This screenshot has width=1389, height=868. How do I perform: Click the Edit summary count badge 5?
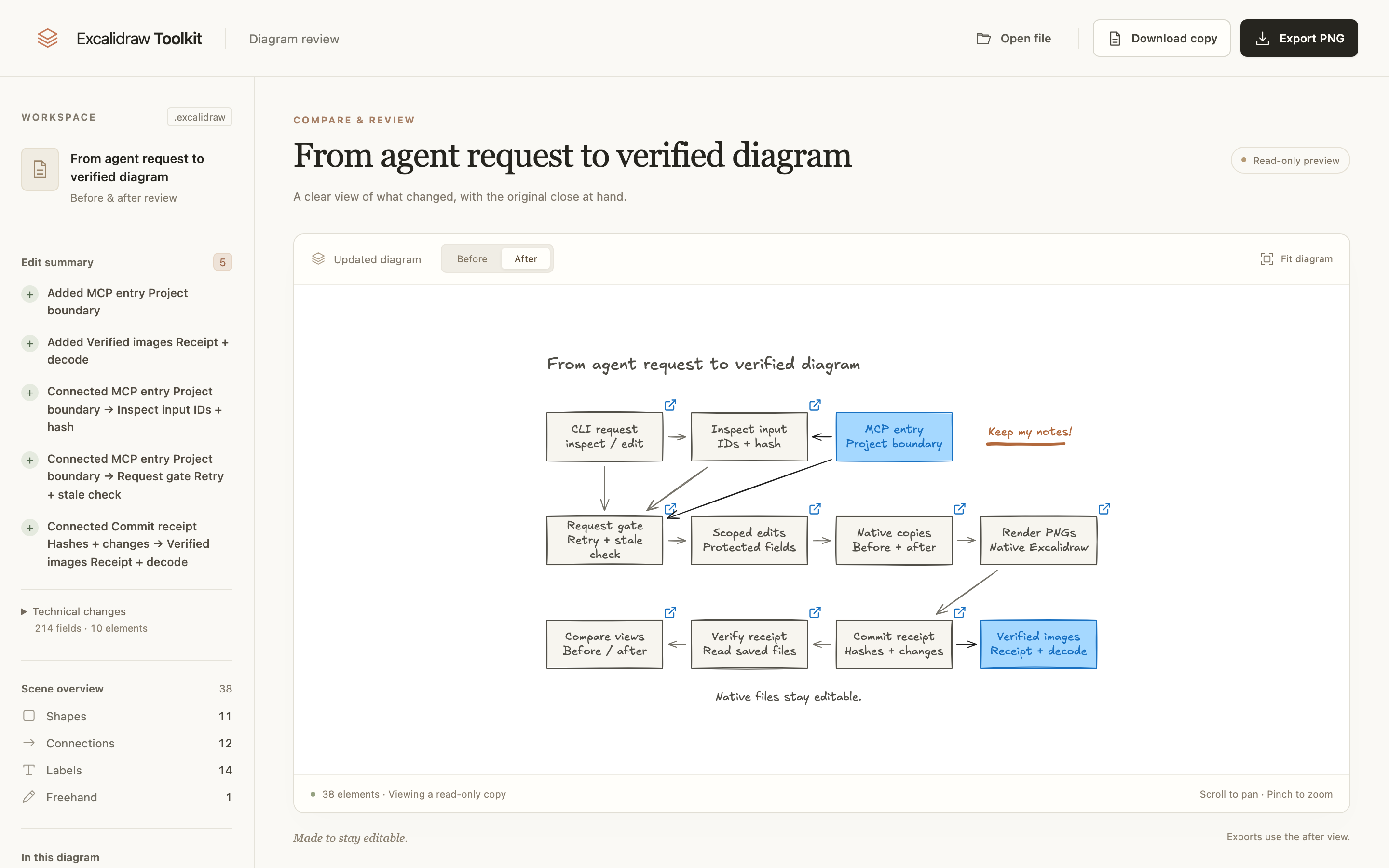(x=223, y=262)
